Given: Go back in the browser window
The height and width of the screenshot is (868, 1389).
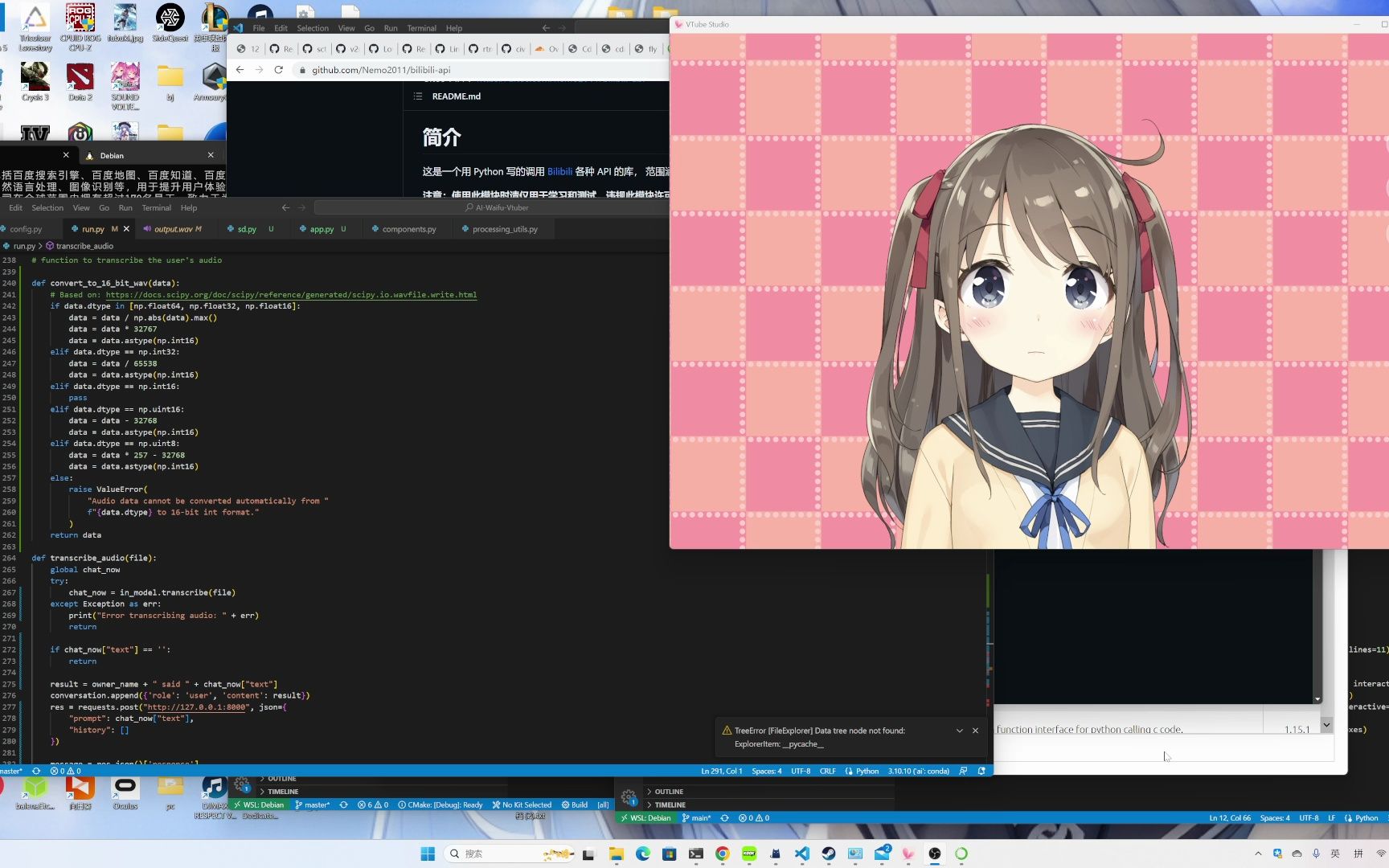Looking at the screenshot, I should (240, 70).
